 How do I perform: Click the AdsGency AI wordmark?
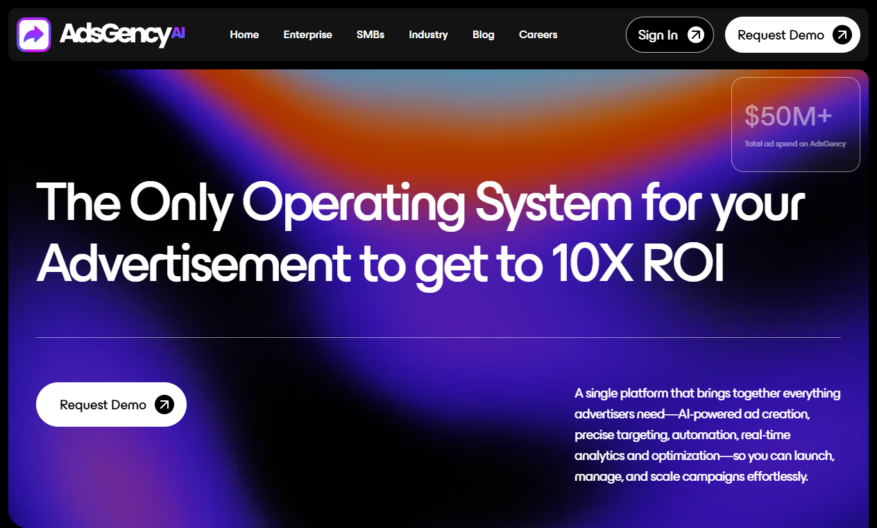[122, 35]
